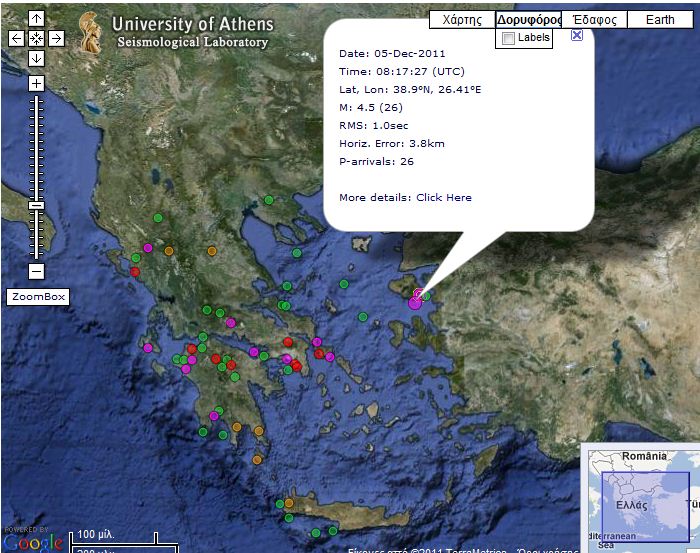Enable the Labels checkbox
The image size is (700, 553).
point(508,38)
